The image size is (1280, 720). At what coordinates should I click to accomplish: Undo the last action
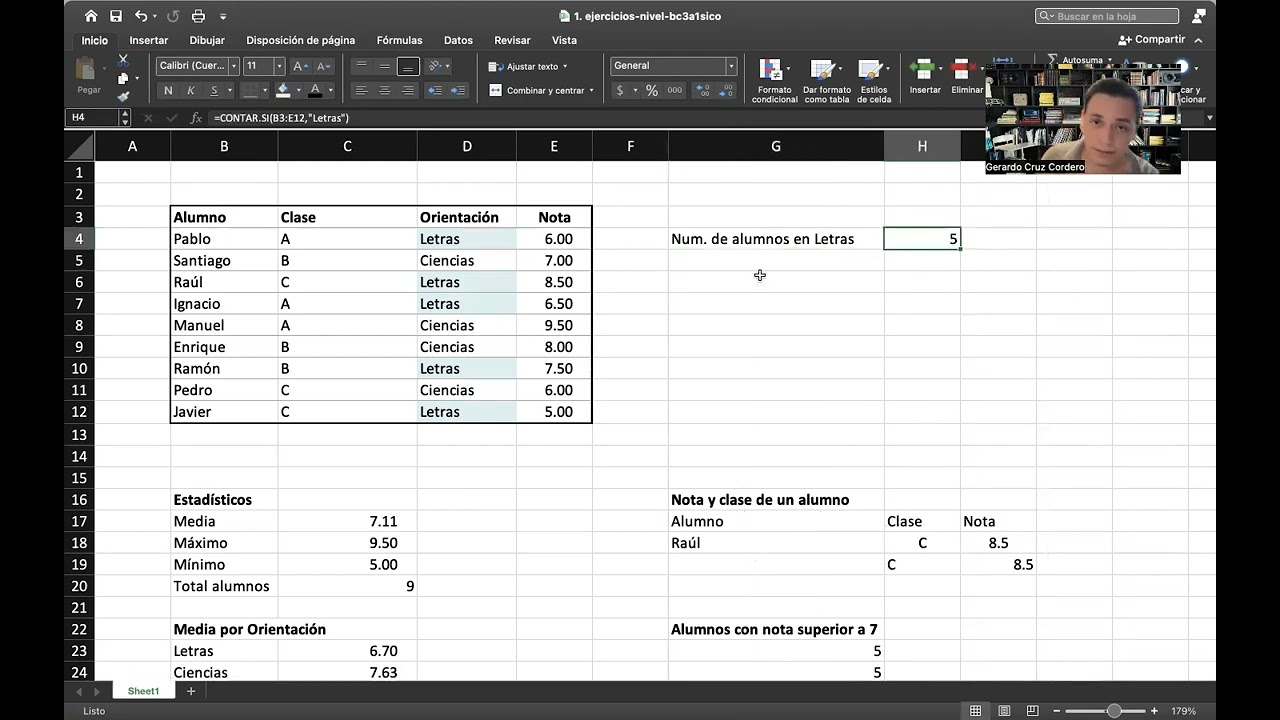pyautogui.click(x=141, y=16)
